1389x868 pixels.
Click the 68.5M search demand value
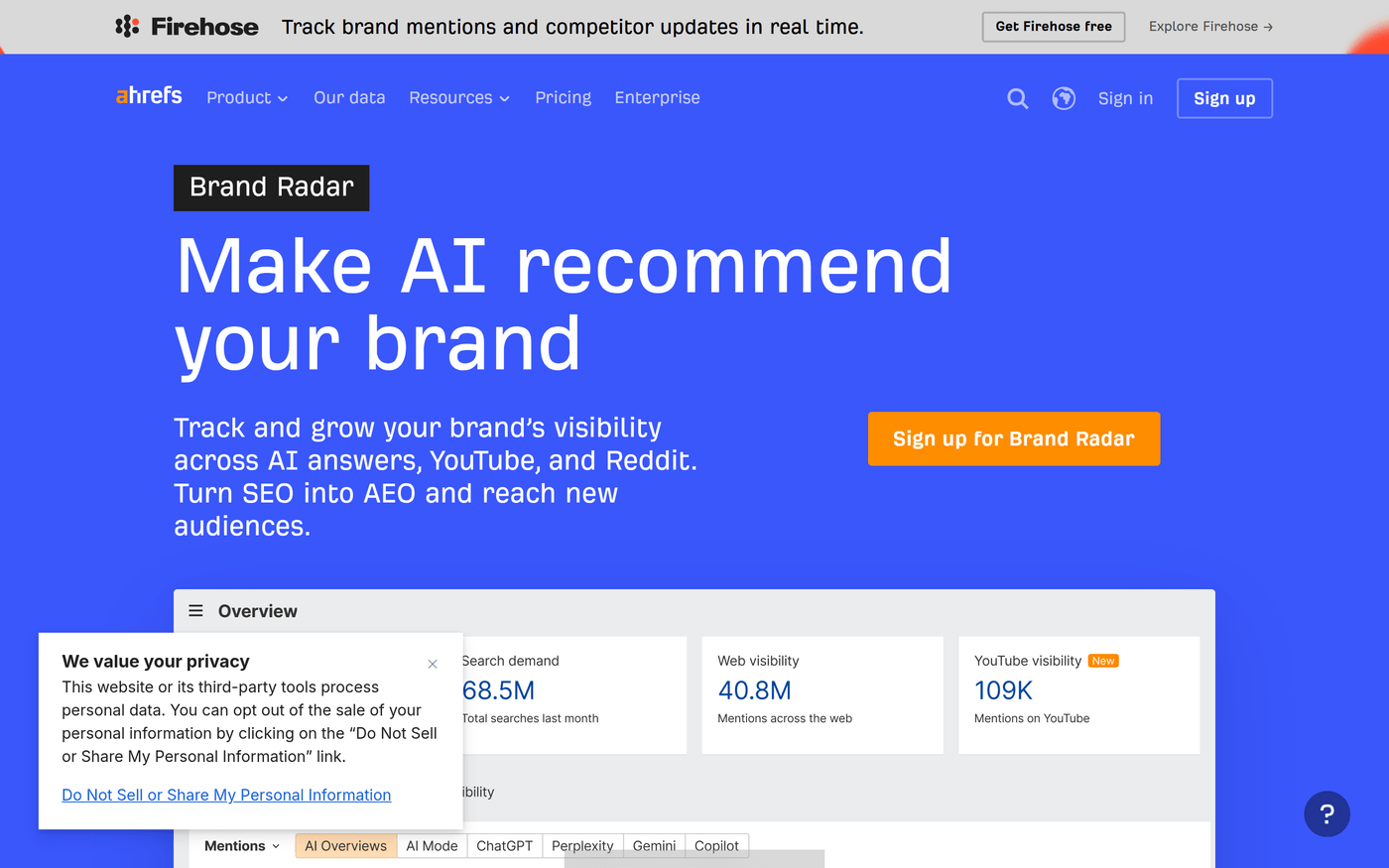point(498,690)
